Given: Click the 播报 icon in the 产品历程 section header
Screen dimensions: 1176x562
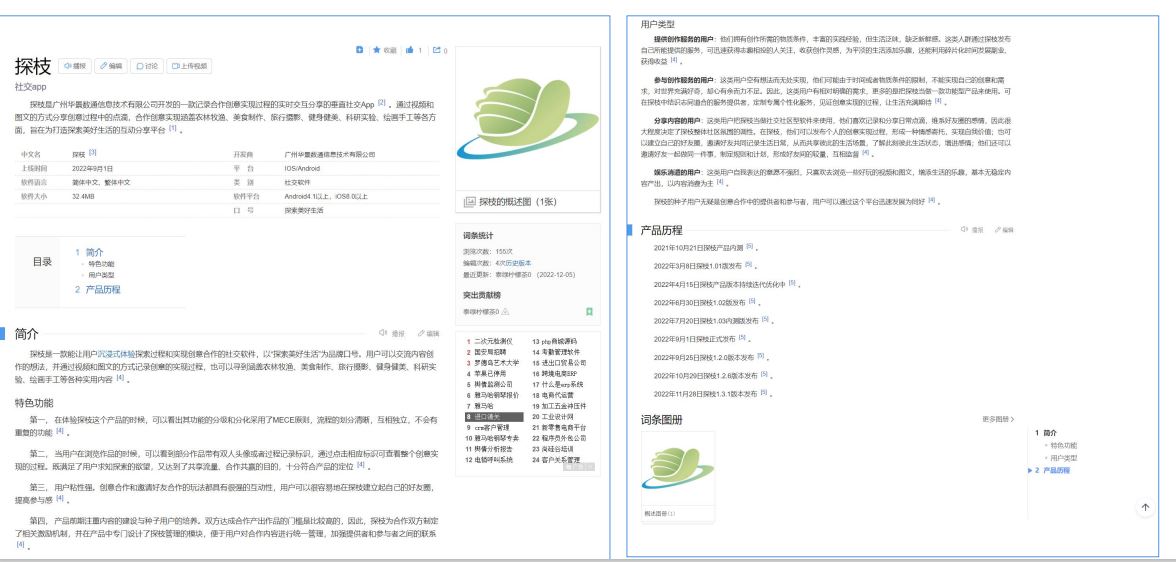Looking at the screenshot, I should click(972, 230).
